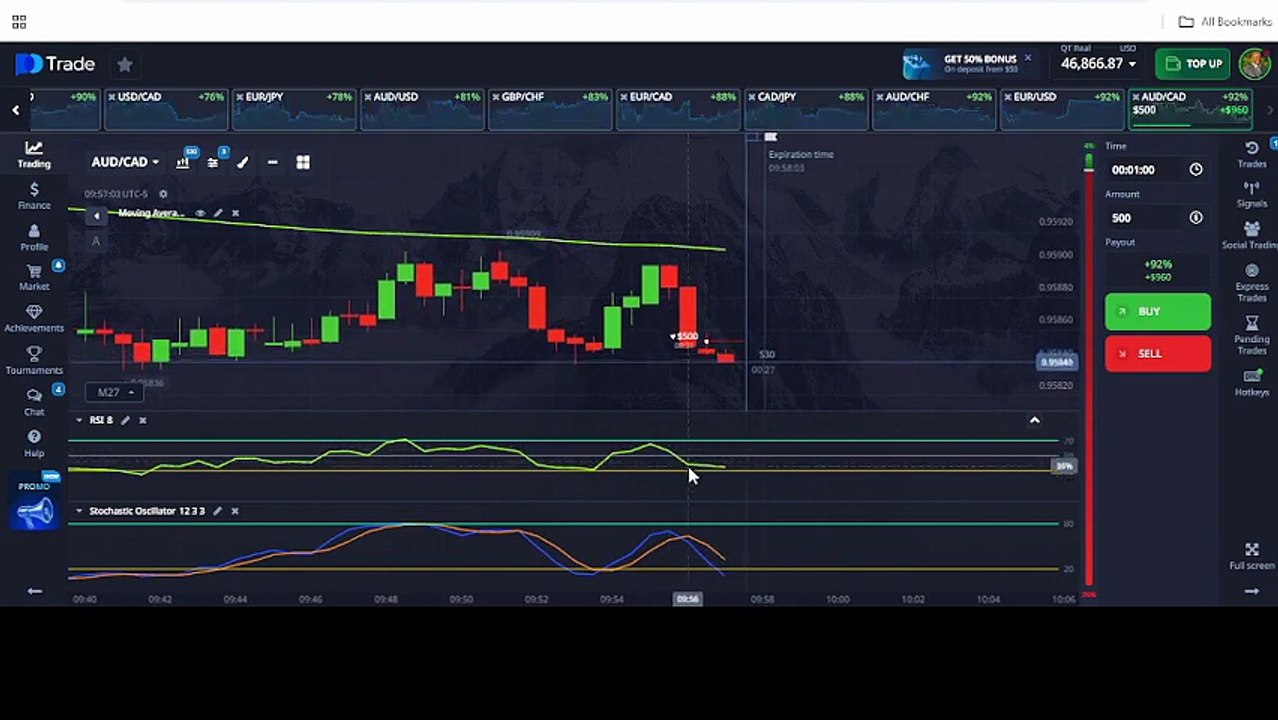Screen dimensions: 1278x720
Task: Dismiss the 50% bonus banner
Action: pyautogui.click(x=1027, y=59)
